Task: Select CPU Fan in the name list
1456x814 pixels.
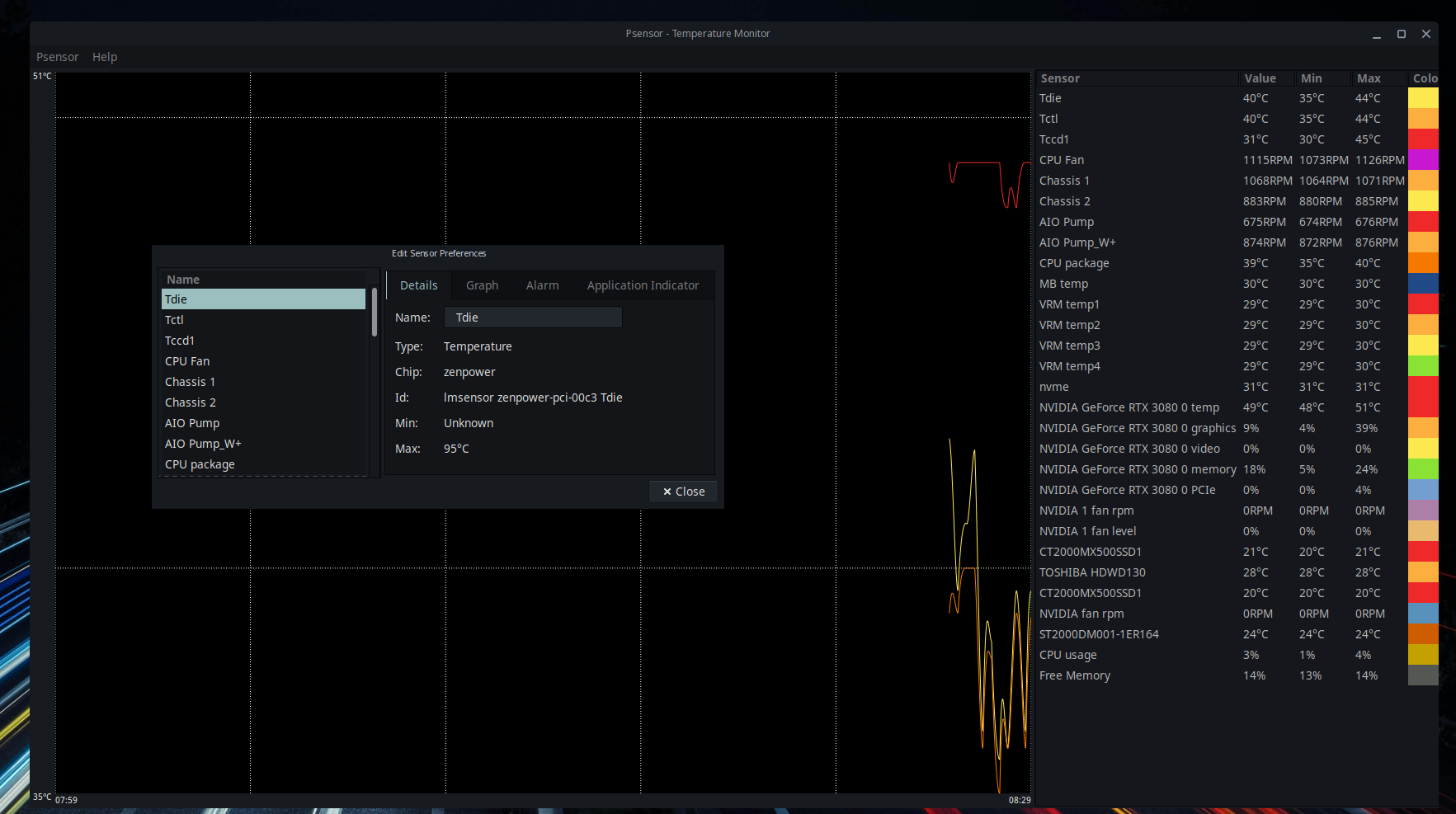Action: (x=263, y=361)
